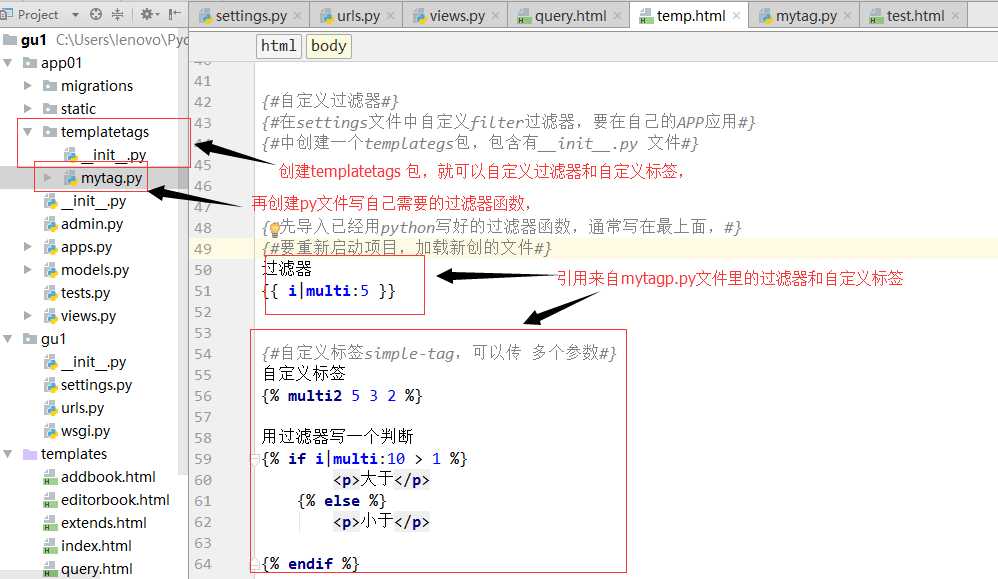Viewport: 998px width, 579px height.
Task: Select the templatetags folder icon
Action: click(50, 132)
